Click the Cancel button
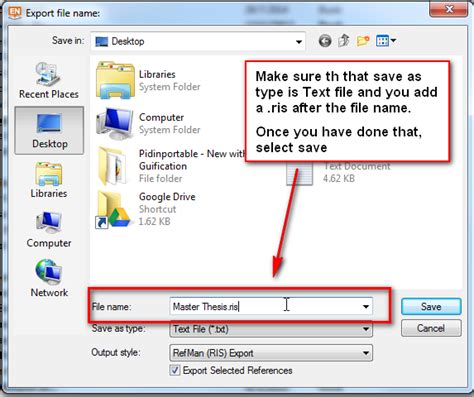Viewport: 474px width, 397px height. (x=431, y=328)
